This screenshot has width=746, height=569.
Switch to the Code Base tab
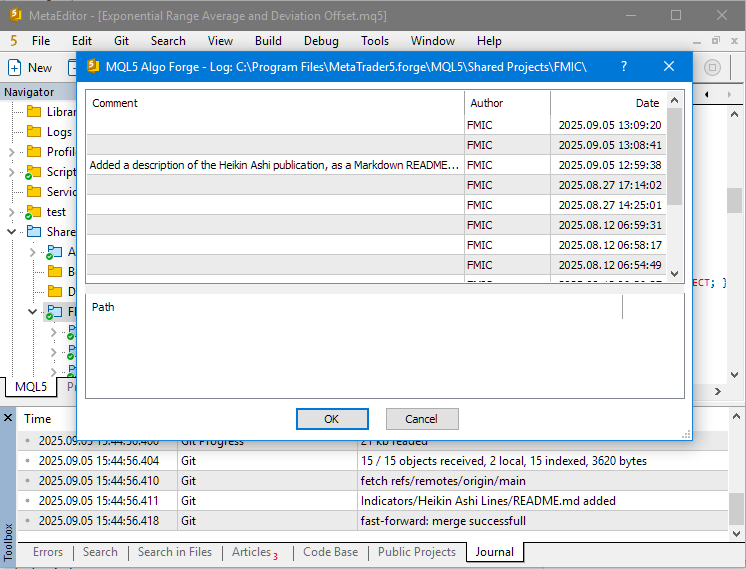click(330, 552)
